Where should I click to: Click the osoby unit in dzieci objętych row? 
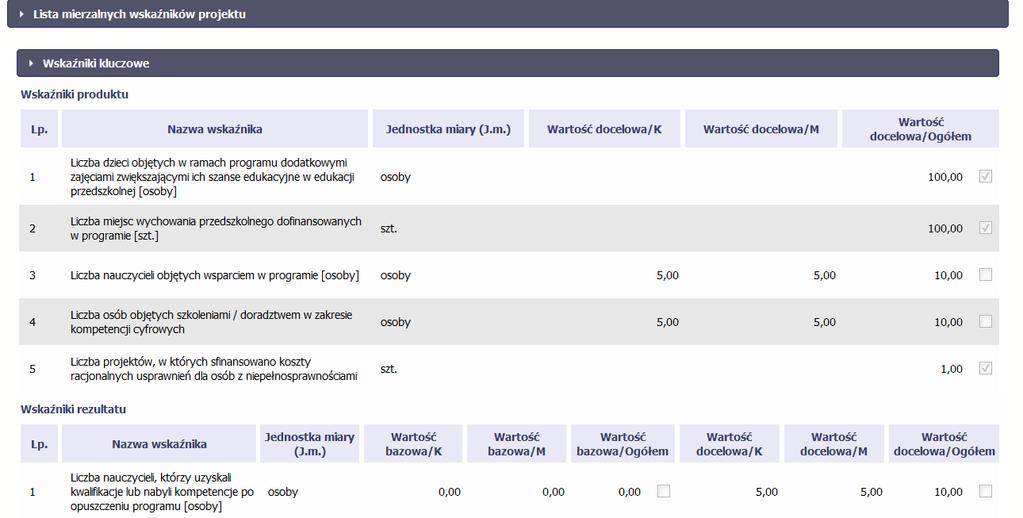pyautogui.click(x=395, y=177)
